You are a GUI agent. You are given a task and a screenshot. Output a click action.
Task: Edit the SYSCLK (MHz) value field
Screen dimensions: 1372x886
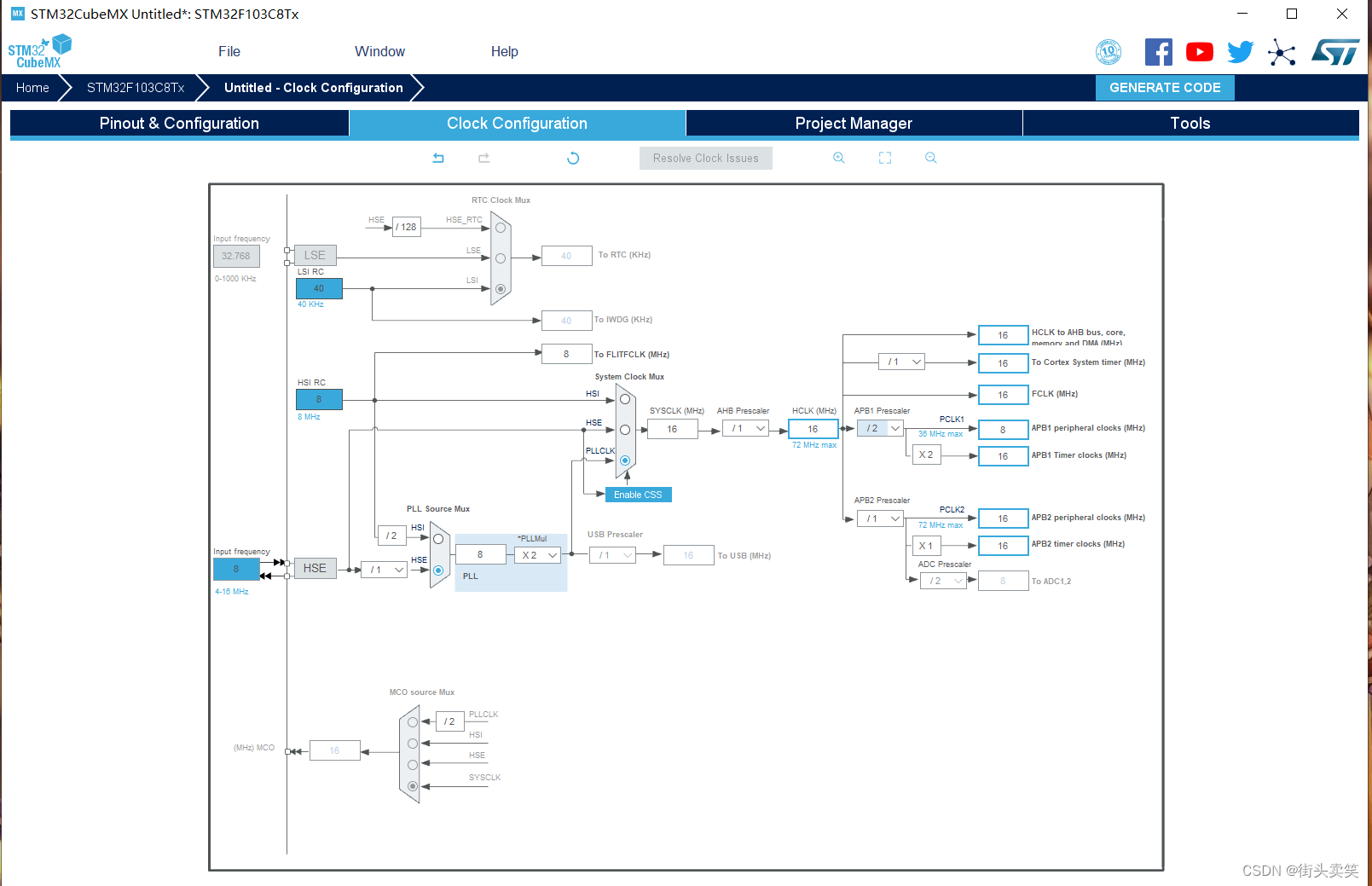click(x=672, y=429)
